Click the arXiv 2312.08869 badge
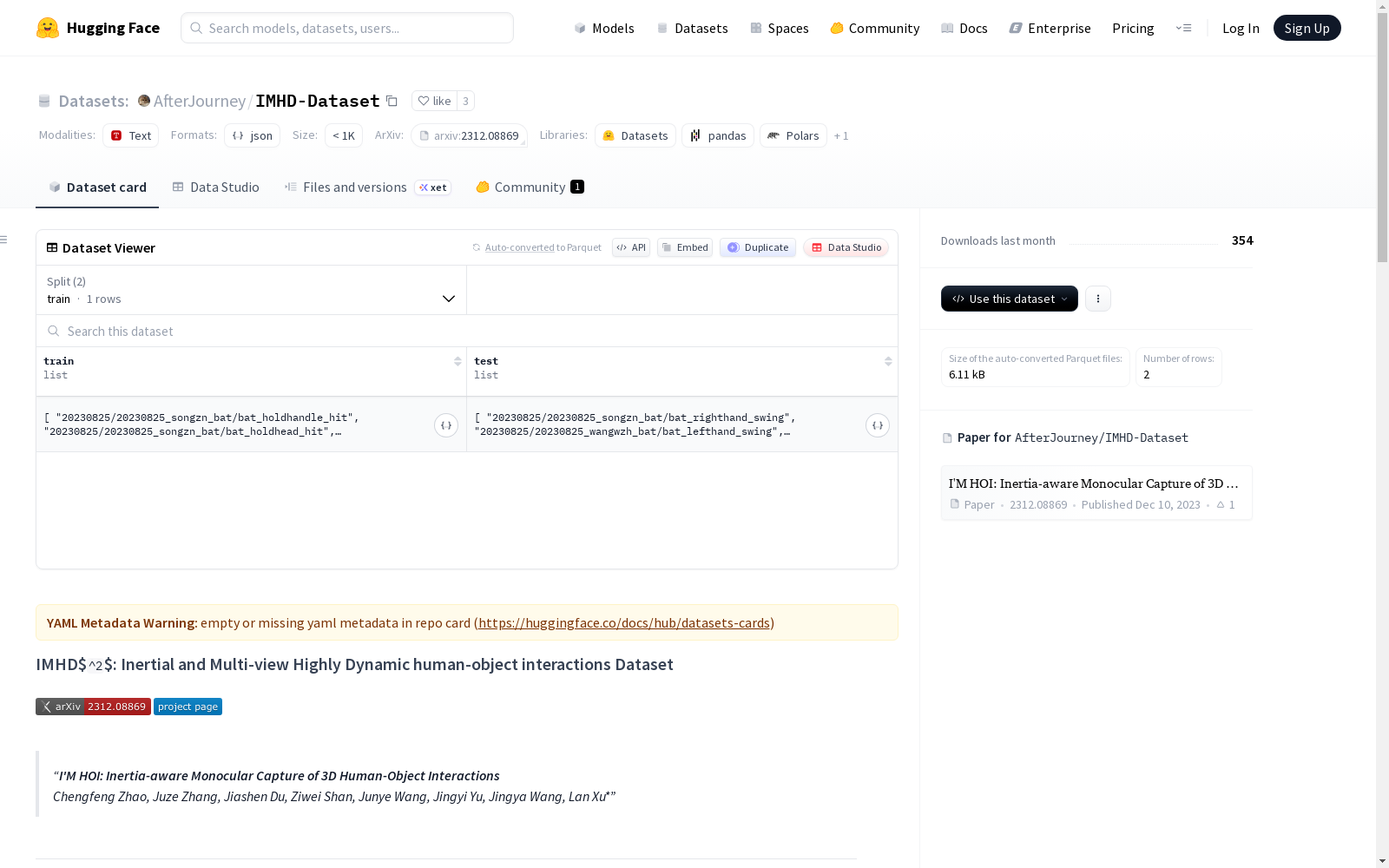 93,707
